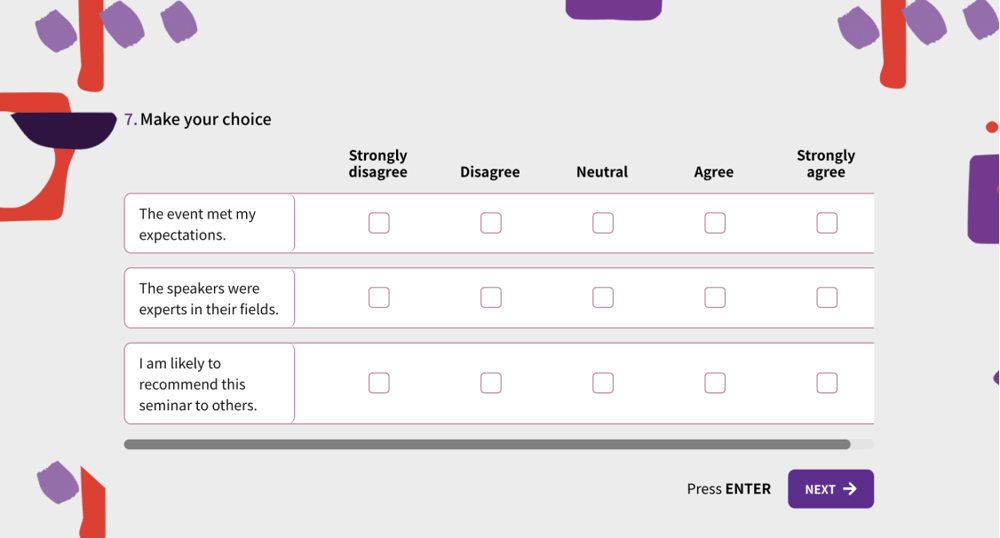The image size is (1000, 538).
Task: Check Disagree for event met expectations
Action: pos(491,223)
